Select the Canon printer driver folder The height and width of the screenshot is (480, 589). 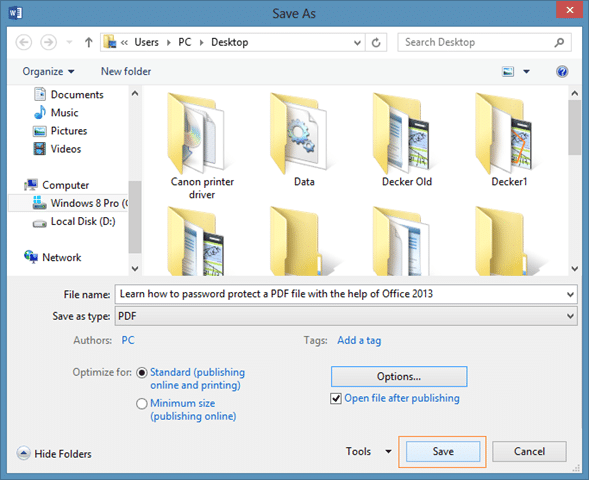[x=202, y=146]
